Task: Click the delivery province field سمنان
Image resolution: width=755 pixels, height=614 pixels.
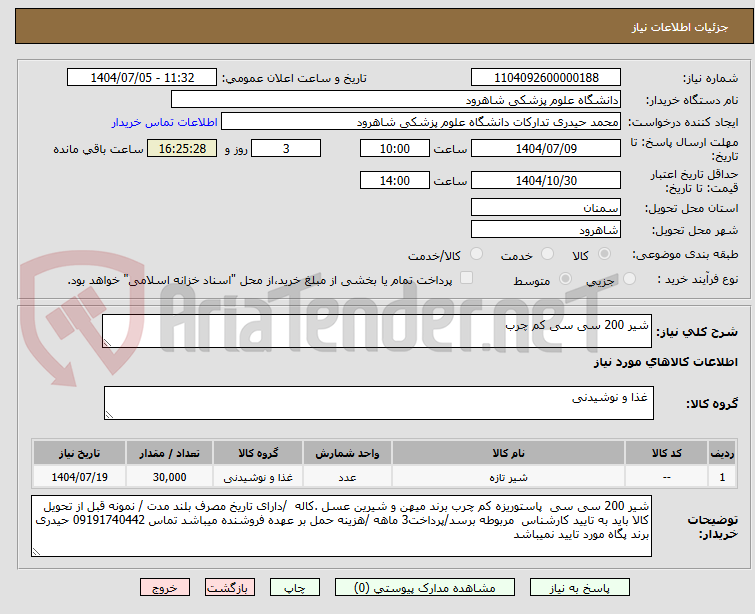Action: 546,208
